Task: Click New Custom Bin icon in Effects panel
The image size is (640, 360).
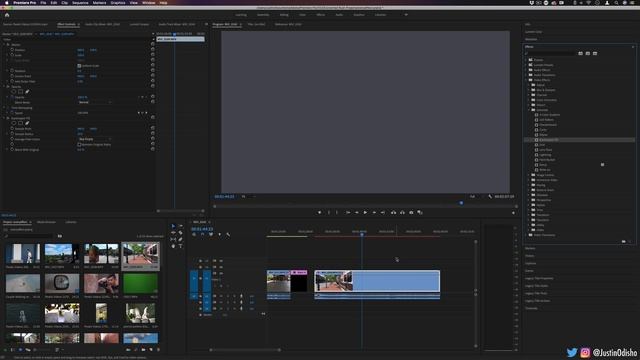Action: [623, 242]
